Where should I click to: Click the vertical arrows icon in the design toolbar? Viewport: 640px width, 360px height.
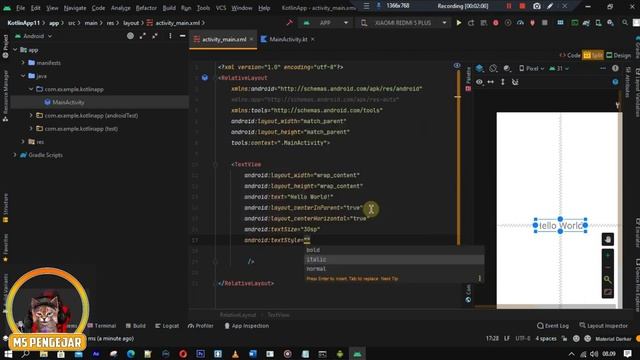click(502, 82)
